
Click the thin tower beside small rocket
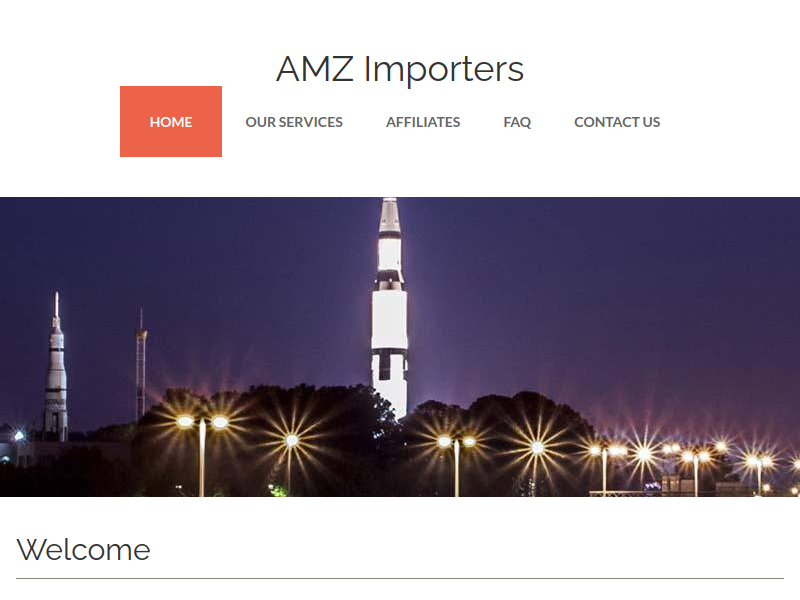click(141, 365)
